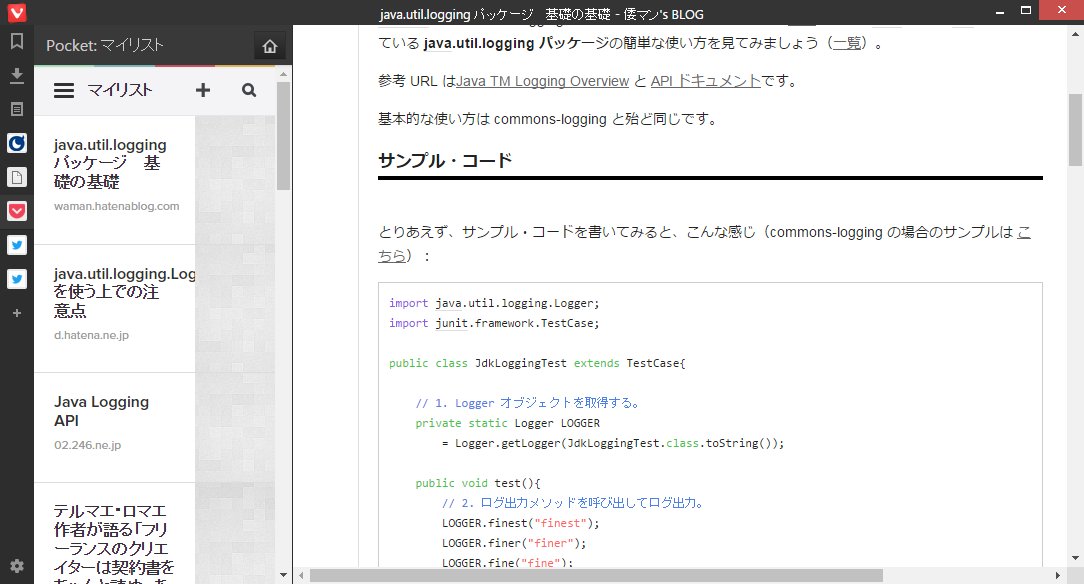
Task: Follow the 'Java TM Logging Overview' link
Action: pyautogui.click(x=543, y=82)
